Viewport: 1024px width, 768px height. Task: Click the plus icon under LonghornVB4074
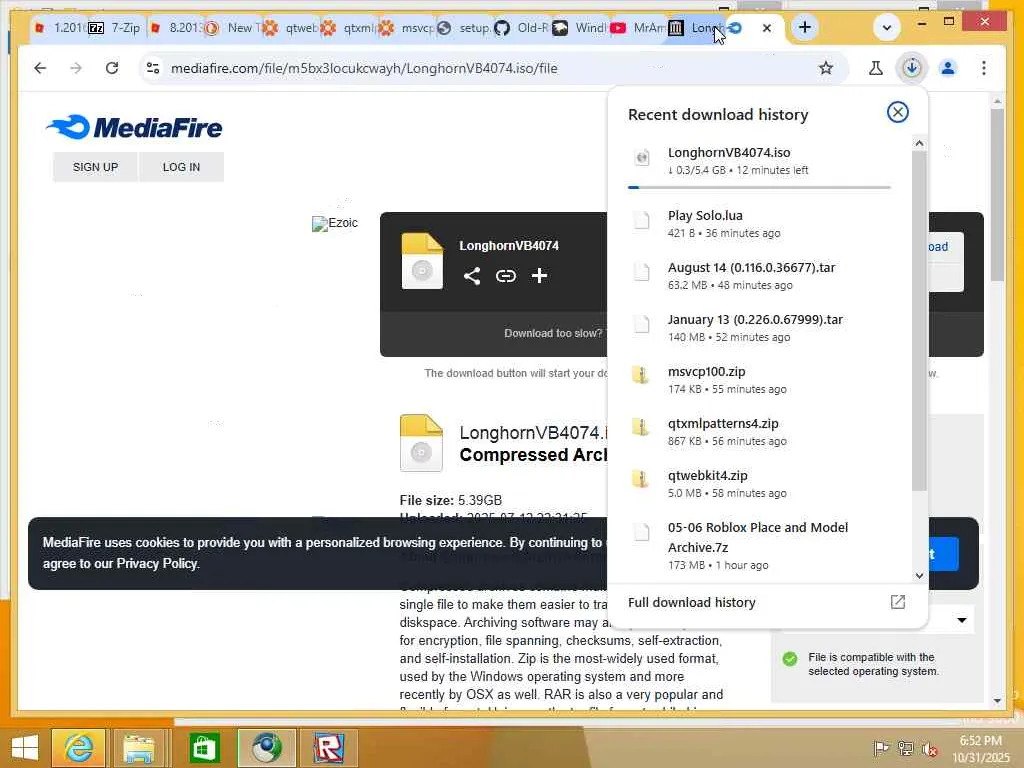[539, 276]
